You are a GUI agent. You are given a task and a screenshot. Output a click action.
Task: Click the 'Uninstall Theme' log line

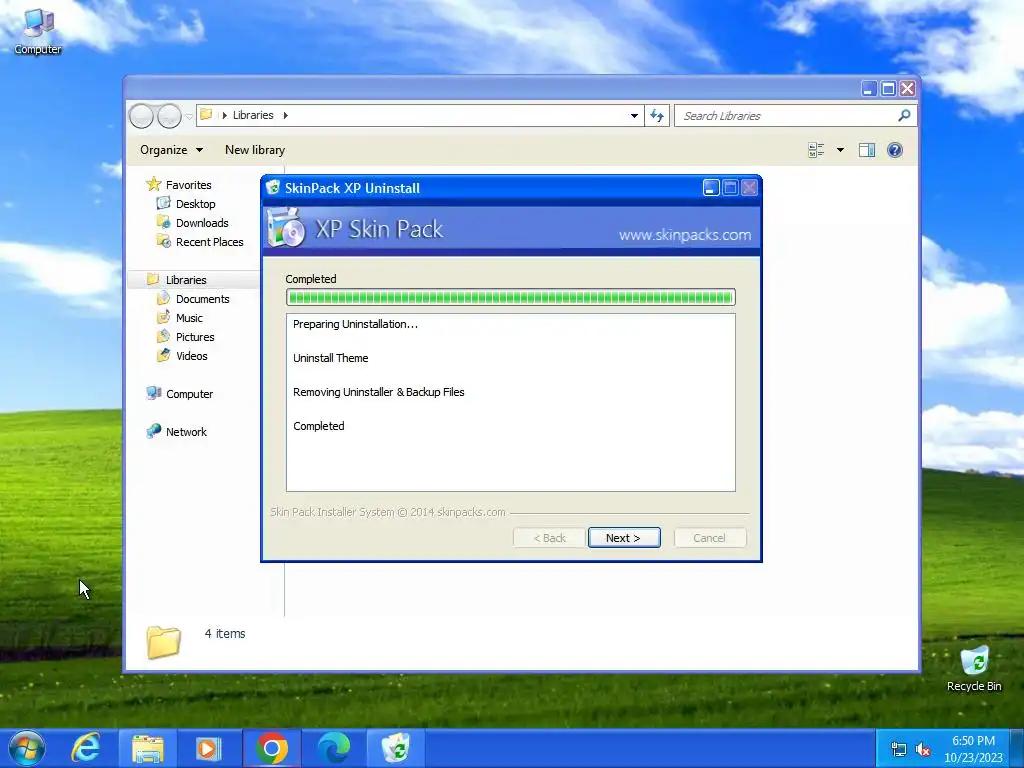pyautogui.click(x=330, y=358)
